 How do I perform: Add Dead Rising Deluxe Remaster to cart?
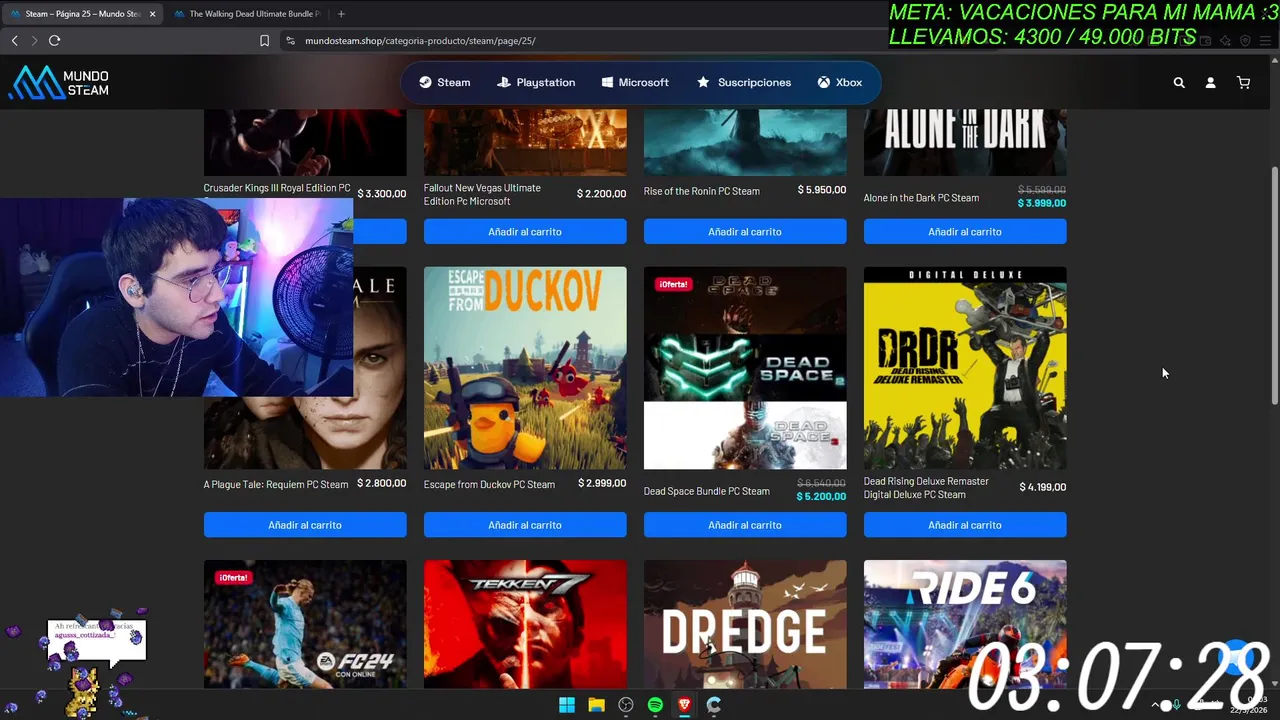tap(965, 525)
